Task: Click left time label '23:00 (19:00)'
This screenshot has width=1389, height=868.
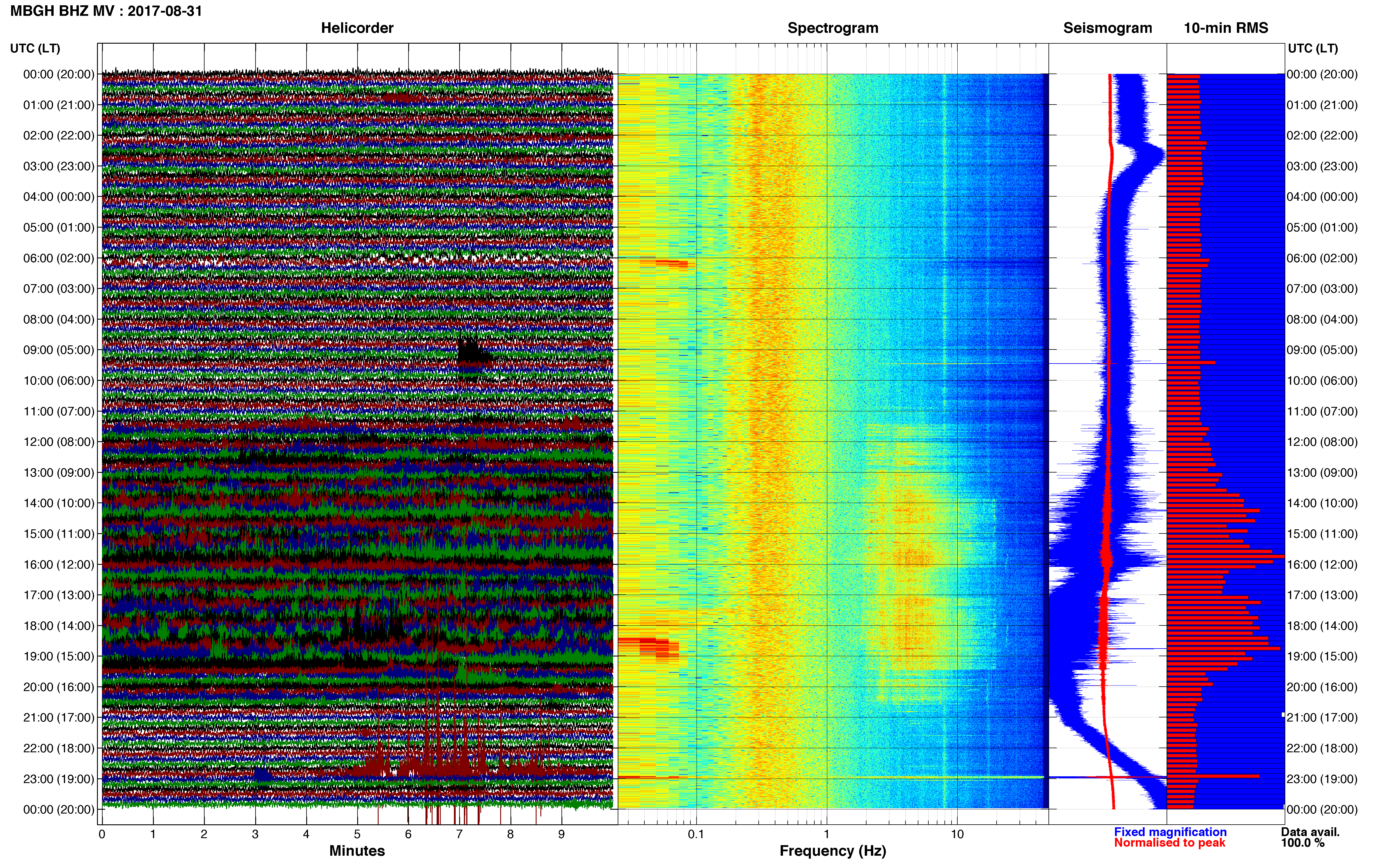Action: (x=59, y=779)
